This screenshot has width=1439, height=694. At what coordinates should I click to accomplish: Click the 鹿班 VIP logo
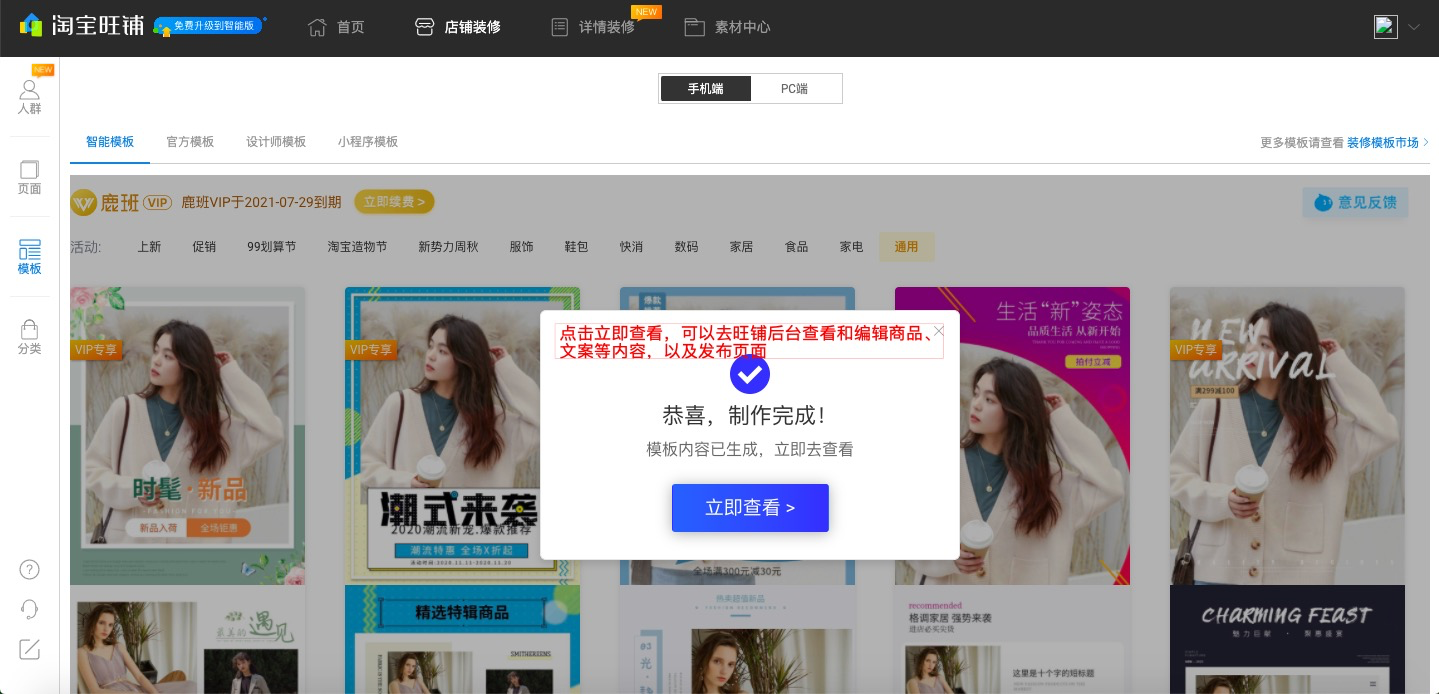click(121, 202)
